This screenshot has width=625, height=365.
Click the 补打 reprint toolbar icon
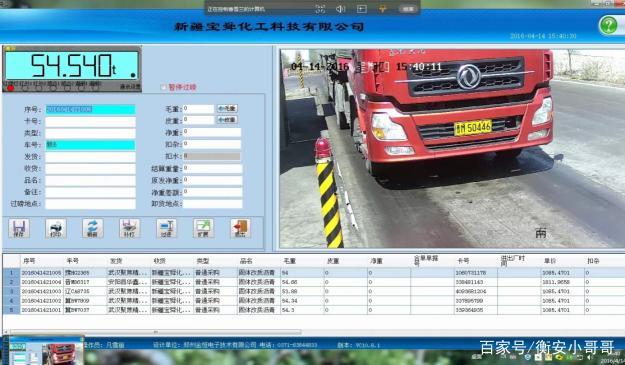tap(130, 229)
